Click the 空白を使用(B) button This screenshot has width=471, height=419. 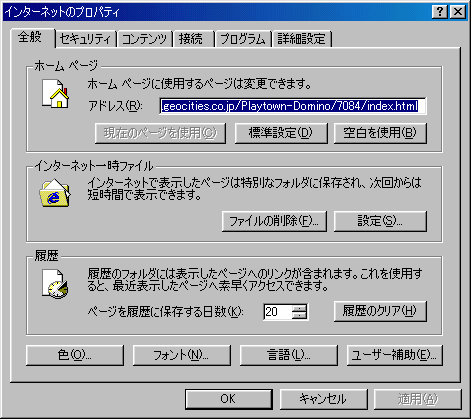[x=380, y=133]
